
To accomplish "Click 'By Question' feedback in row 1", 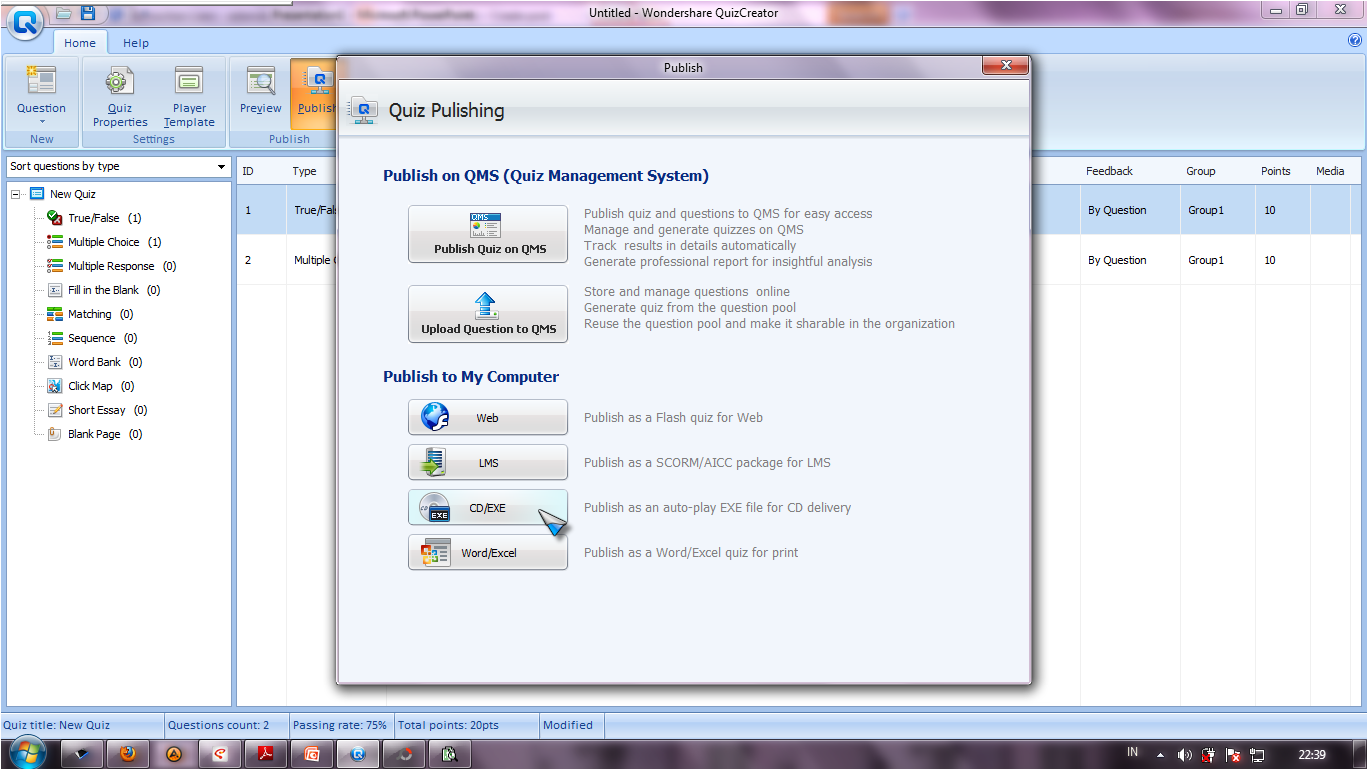I will tap(1117, 210).
